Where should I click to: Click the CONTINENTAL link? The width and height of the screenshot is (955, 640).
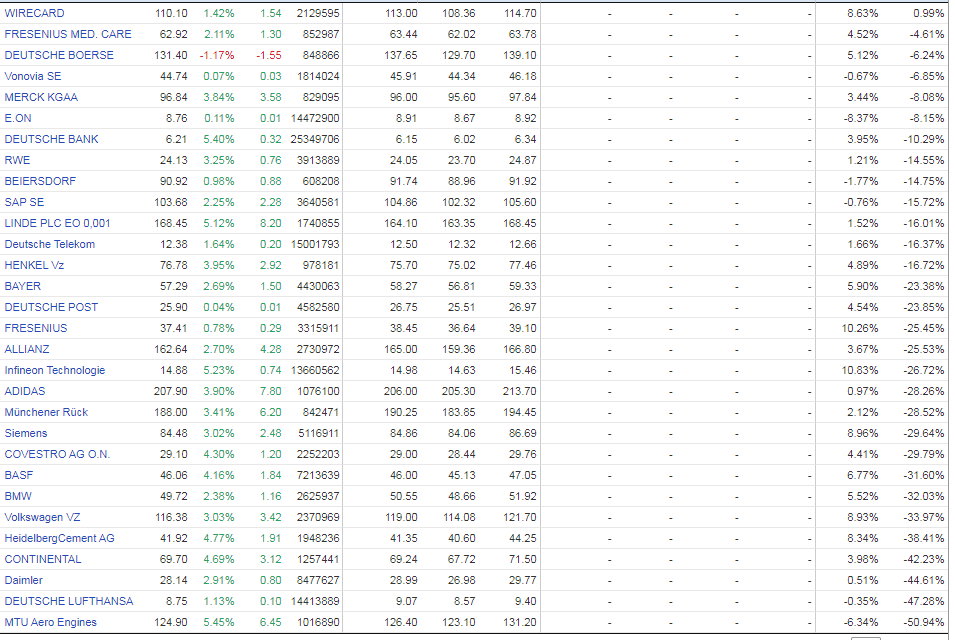43,560
